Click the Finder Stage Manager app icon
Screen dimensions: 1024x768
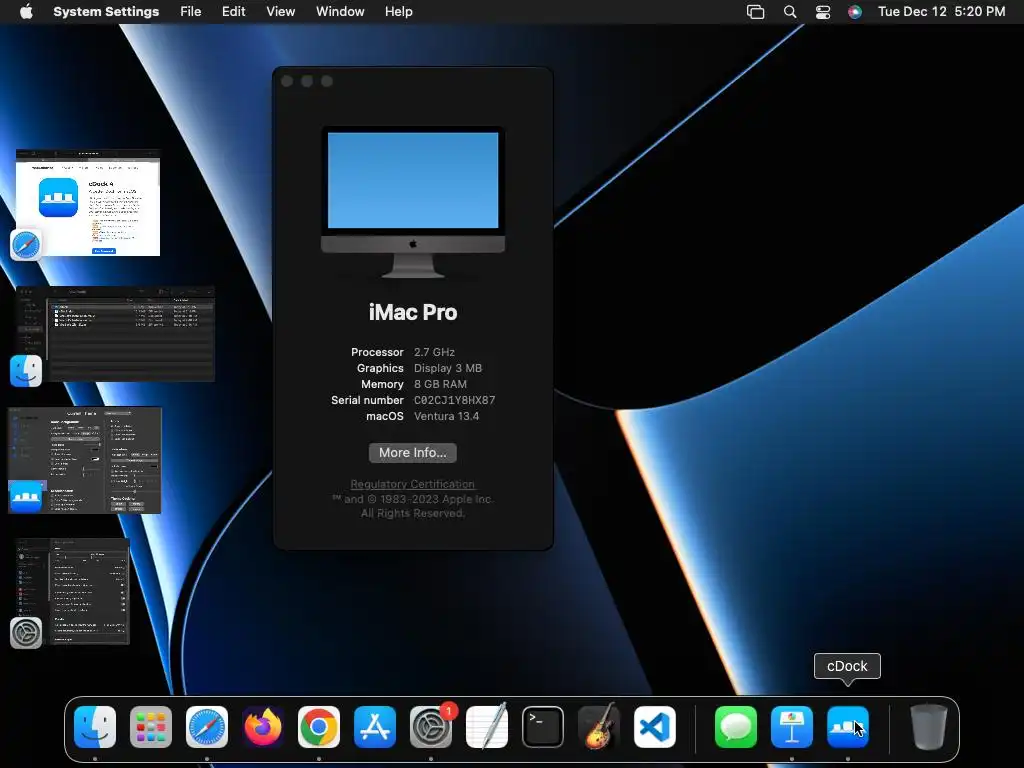[x=26, y=371]
